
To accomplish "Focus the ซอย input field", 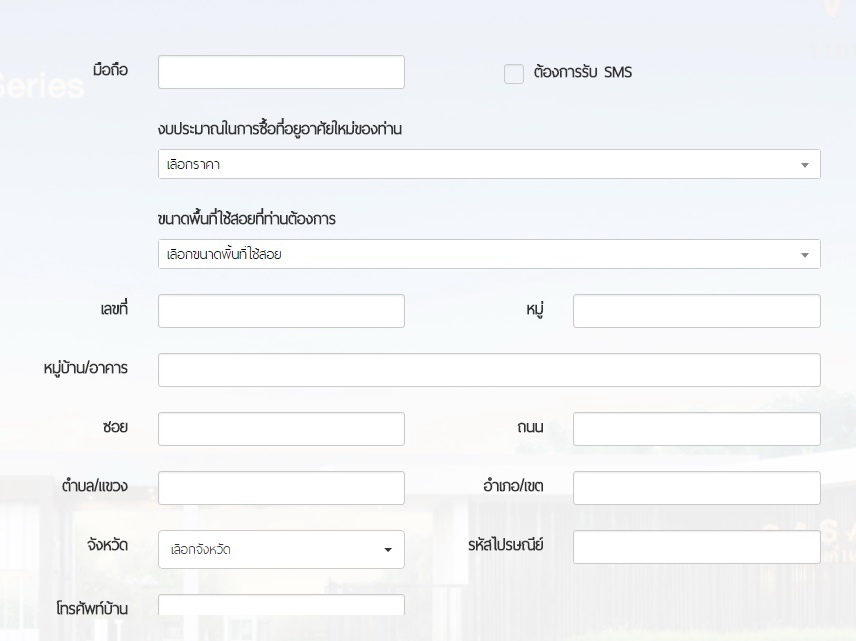I will click(x=281, y=429).
